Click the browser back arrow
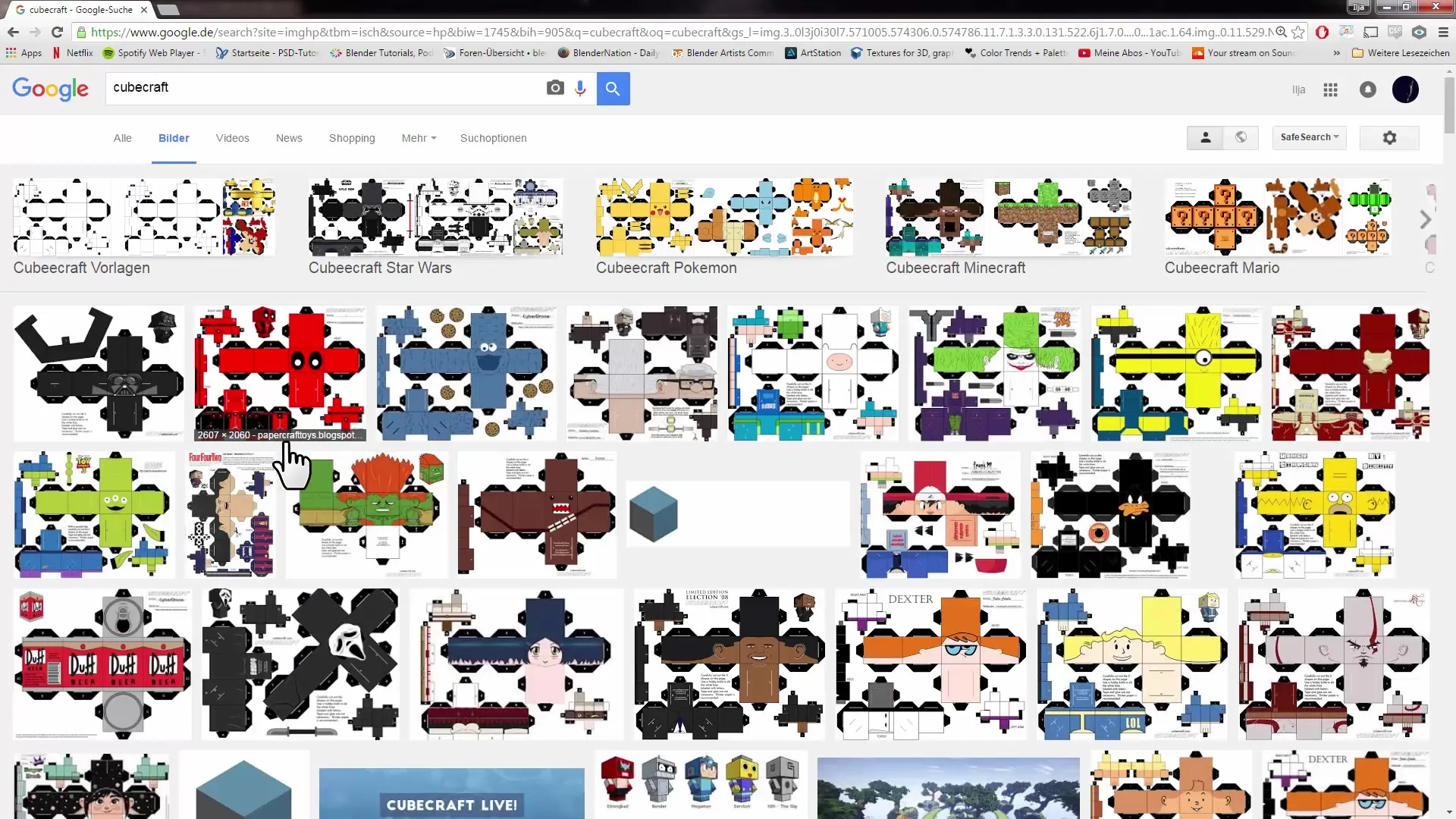The image size is (1456, 819). click(13, 32)
